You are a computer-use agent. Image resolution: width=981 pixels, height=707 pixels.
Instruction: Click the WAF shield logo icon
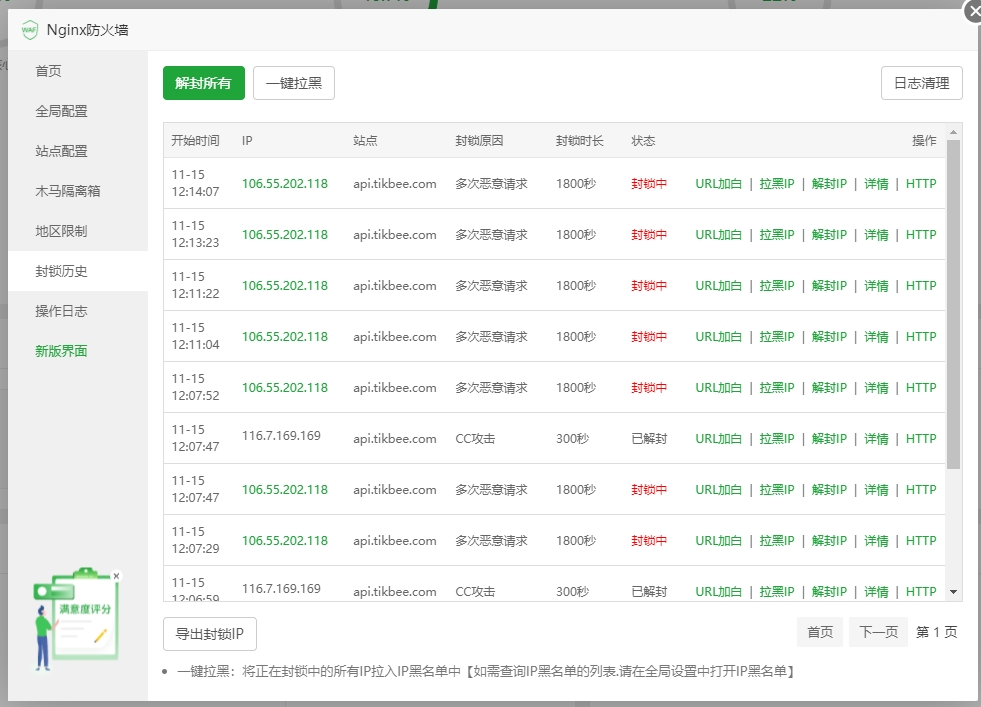click(29, 29)
